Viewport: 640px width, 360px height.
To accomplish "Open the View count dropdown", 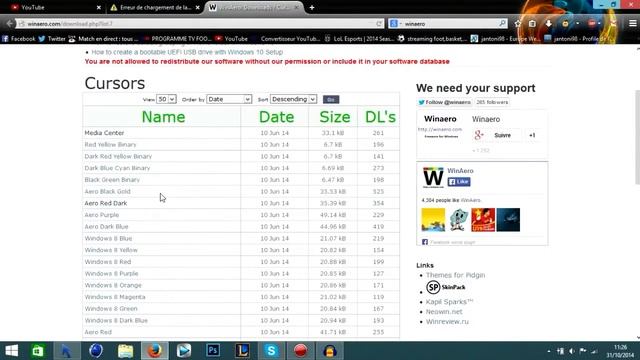I will click(x=166, y=99).
